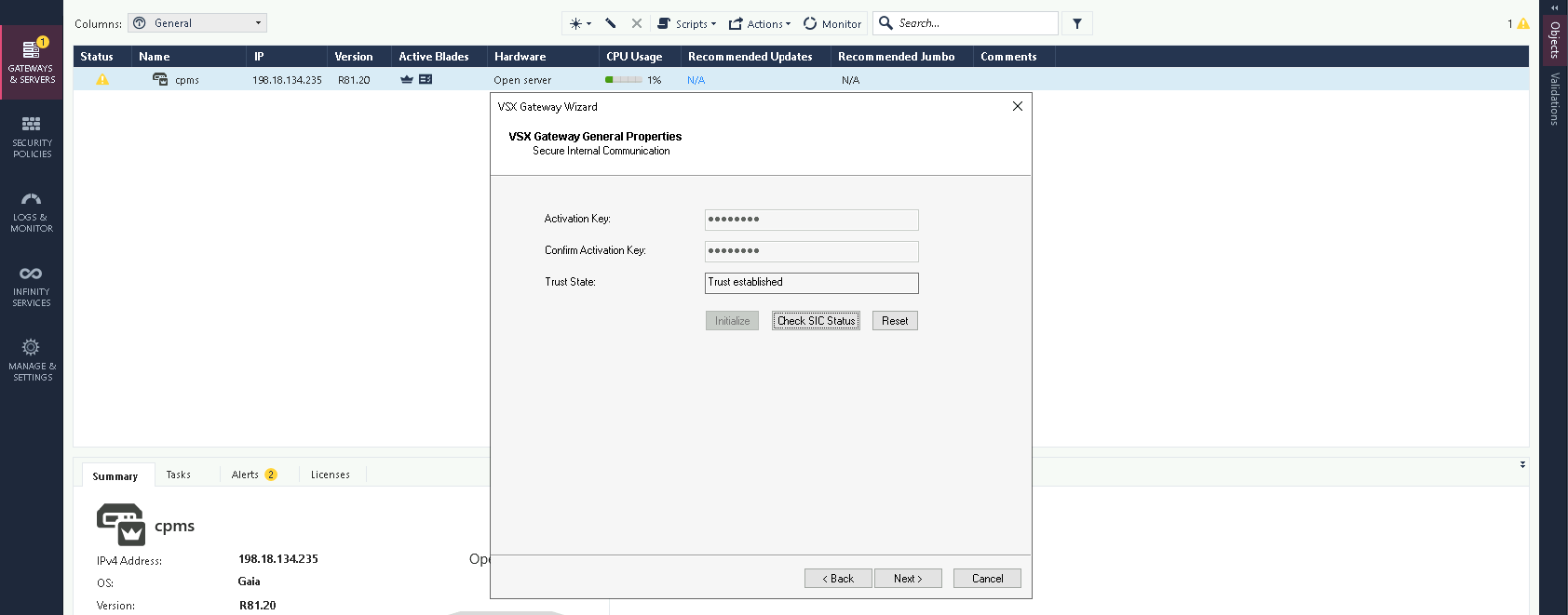
Task: Expand the Actions dropdown menu
Action: coord(760,23)
